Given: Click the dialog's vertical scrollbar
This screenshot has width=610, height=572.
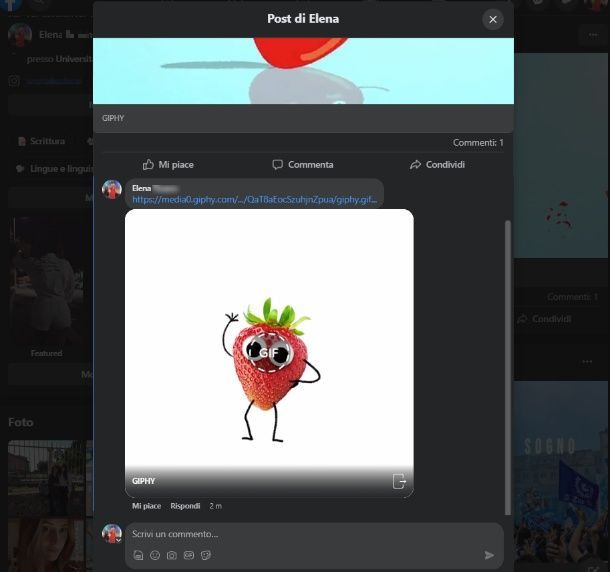Looking at the screenshot, I should pyautogui.click(x=507, y=367).
